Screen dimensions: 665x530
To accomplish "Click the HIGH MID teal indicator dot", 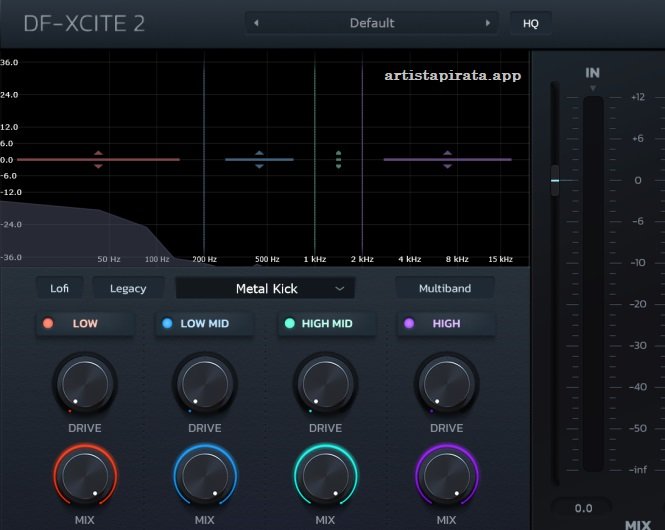I will (x=290, y=324).
